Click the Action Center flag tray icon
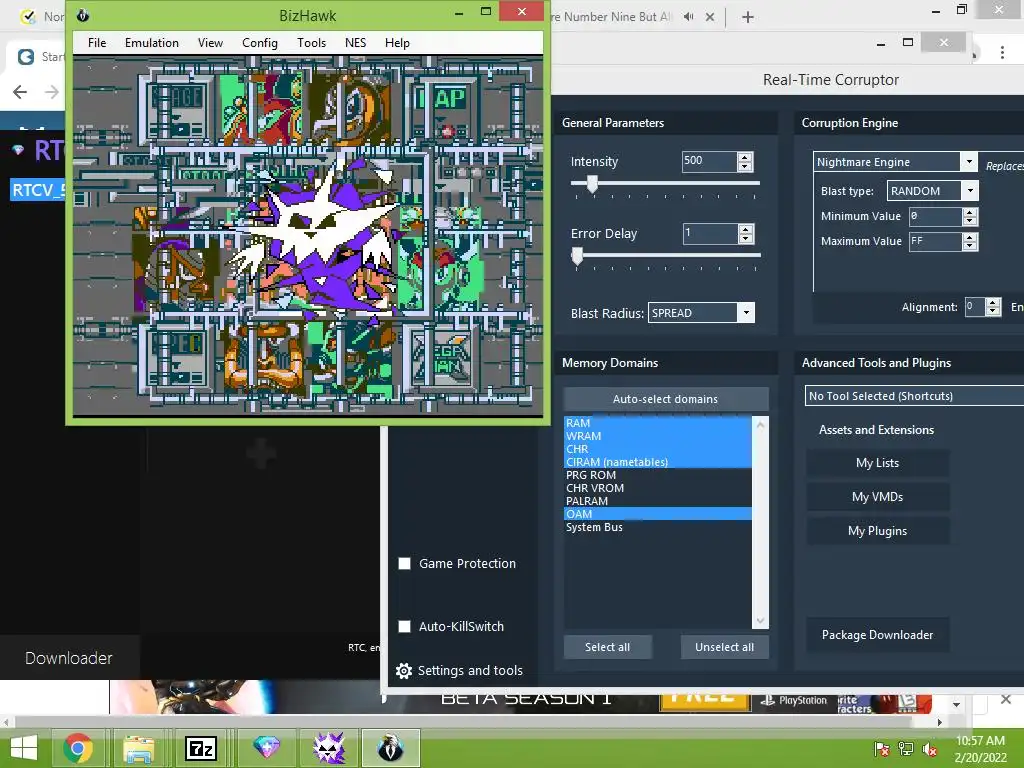Viewport: 1024px width, 768px height. [881, 749]
